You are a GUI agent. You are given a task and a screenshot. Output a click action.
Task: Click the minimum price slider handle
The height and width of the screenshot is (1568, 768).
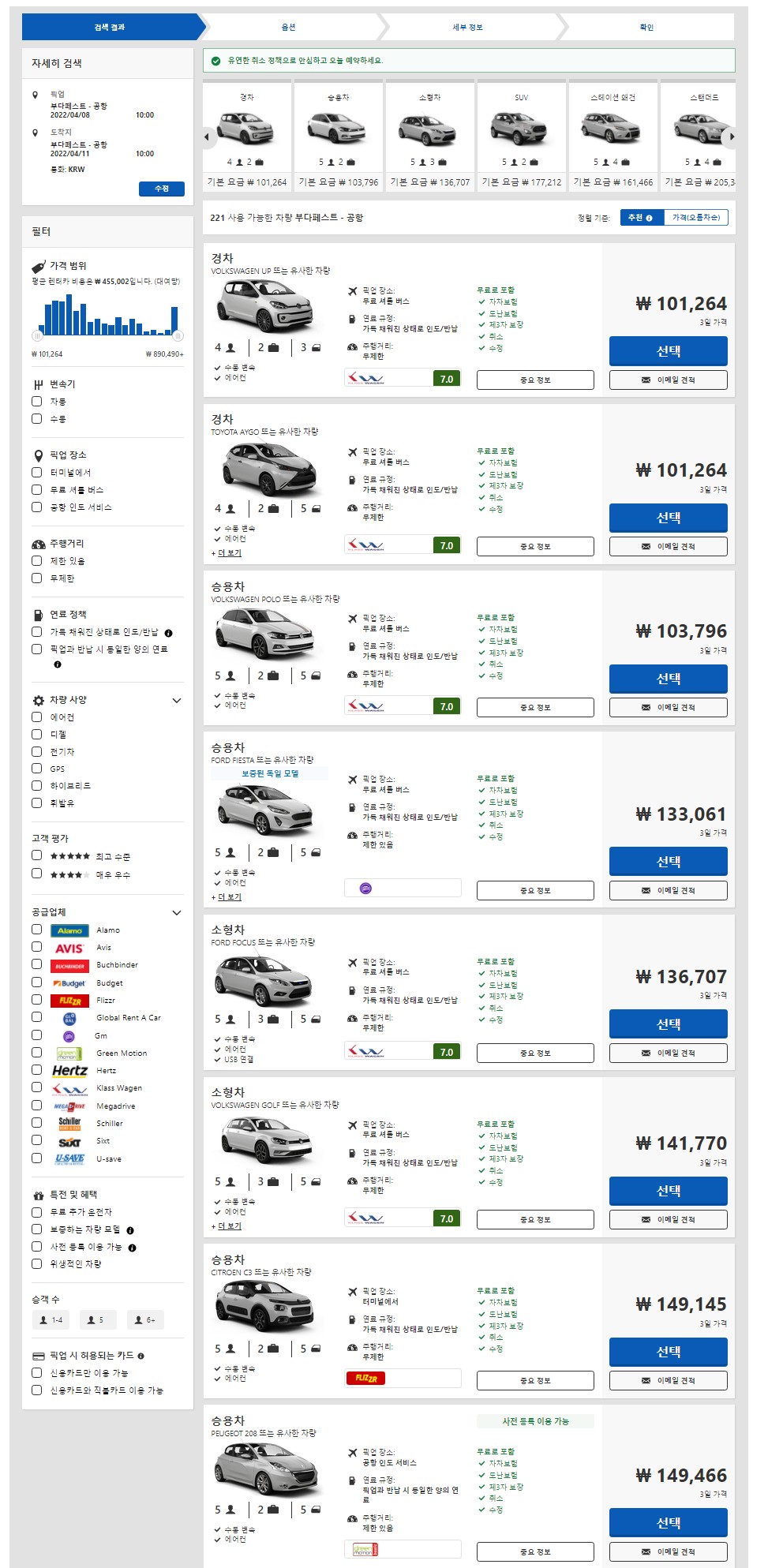[36, 335]
